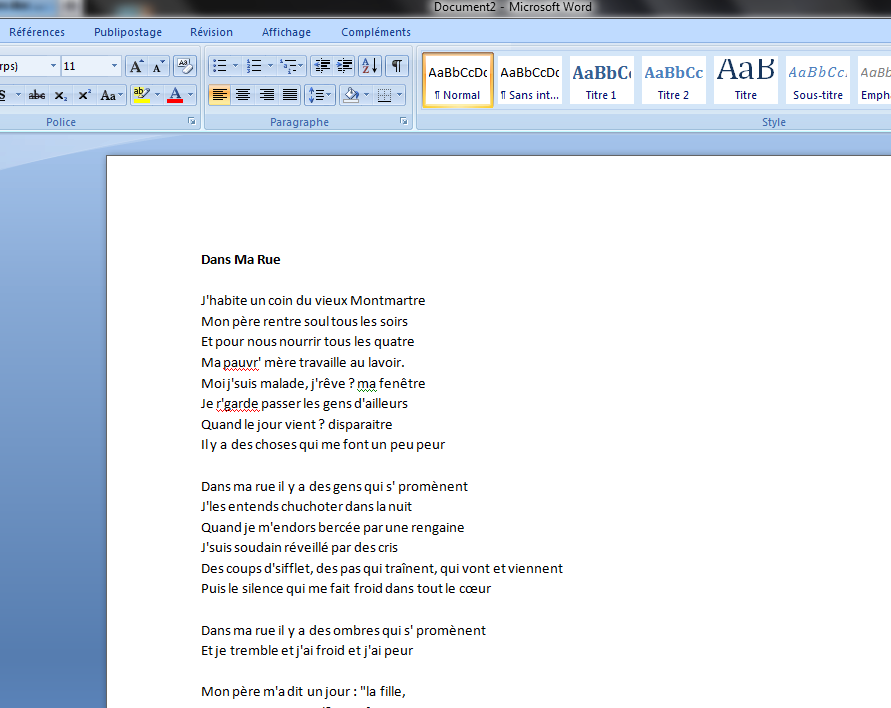891x708 pixels.
Task: Apply the Titre 2 style
Action: click(x=673, y=80)
